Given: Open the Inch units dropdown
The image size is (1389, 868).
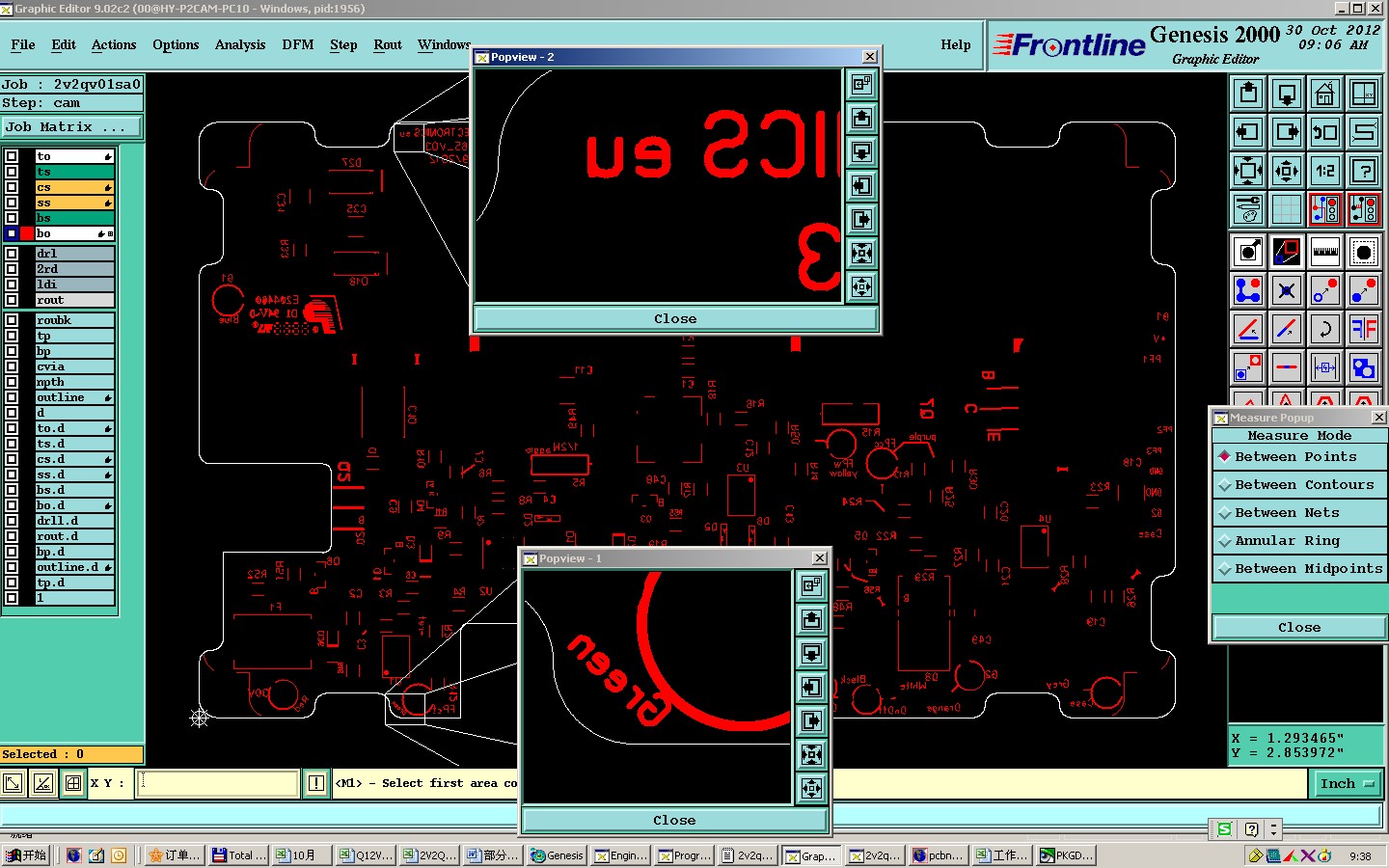Looking at the screenshot, I should coord(1348,783).
